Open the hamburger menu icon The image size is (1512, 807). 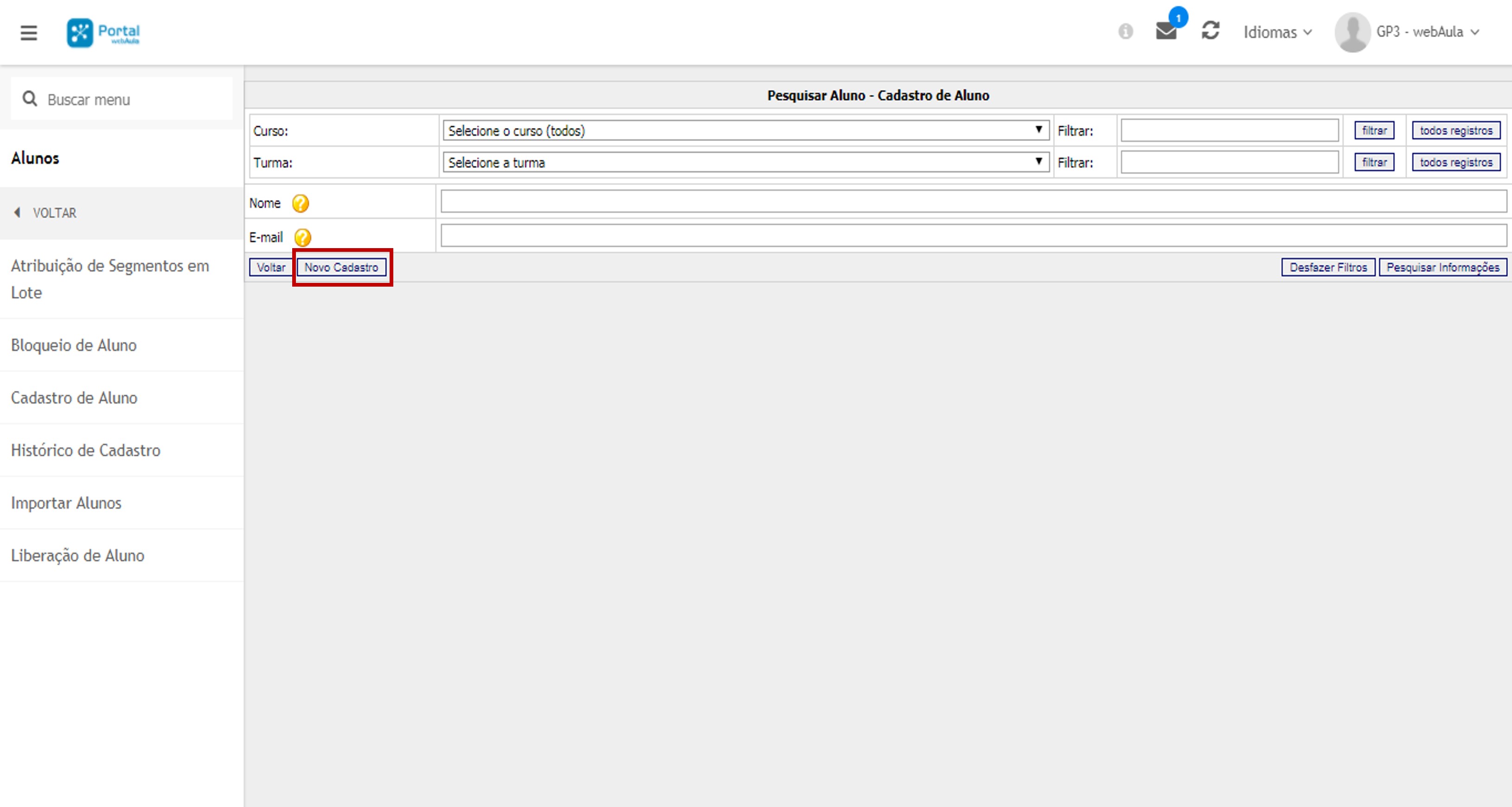point(28,32)
